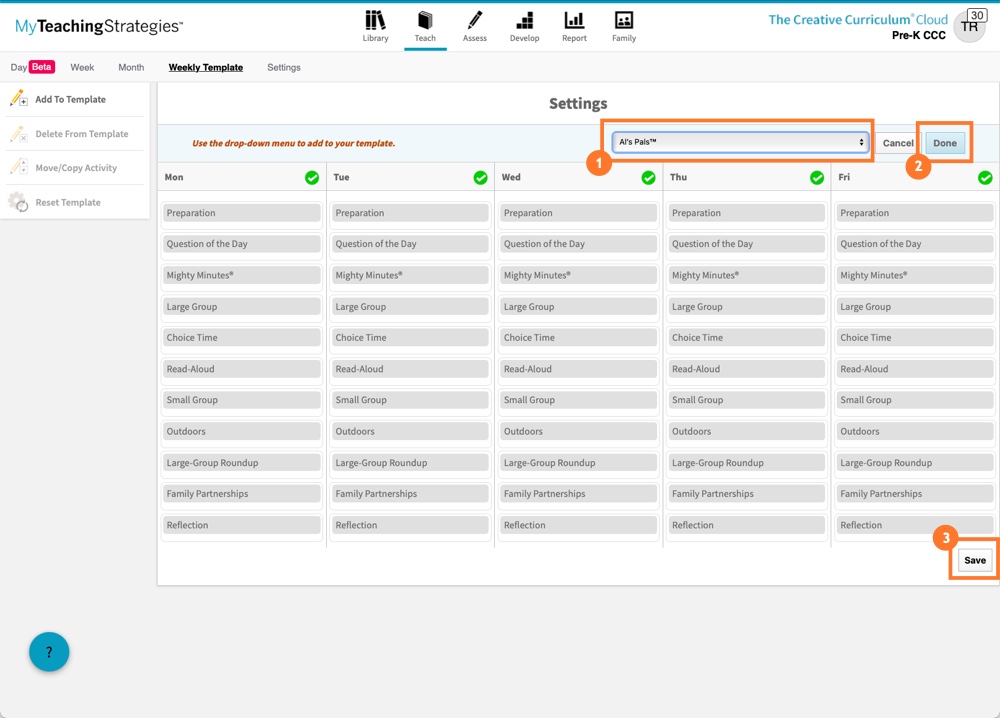Toggle the Wed green checkmark
This screenshot has height=718, width=1000.
648,178
